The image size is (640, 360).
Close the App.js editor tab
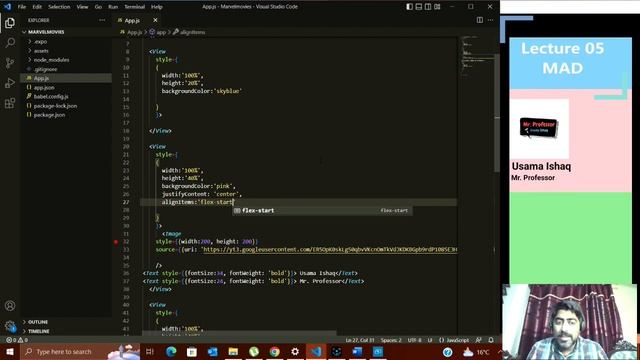pyautogui.click(x=155, y=20)
